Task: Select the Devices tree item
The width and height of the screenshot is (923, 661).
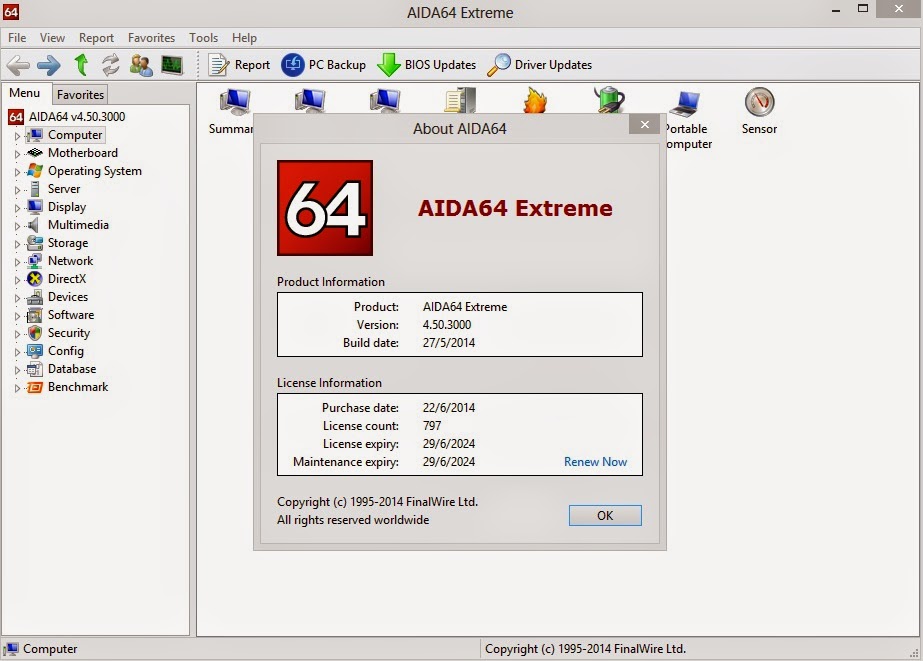Action: [68, 297]
